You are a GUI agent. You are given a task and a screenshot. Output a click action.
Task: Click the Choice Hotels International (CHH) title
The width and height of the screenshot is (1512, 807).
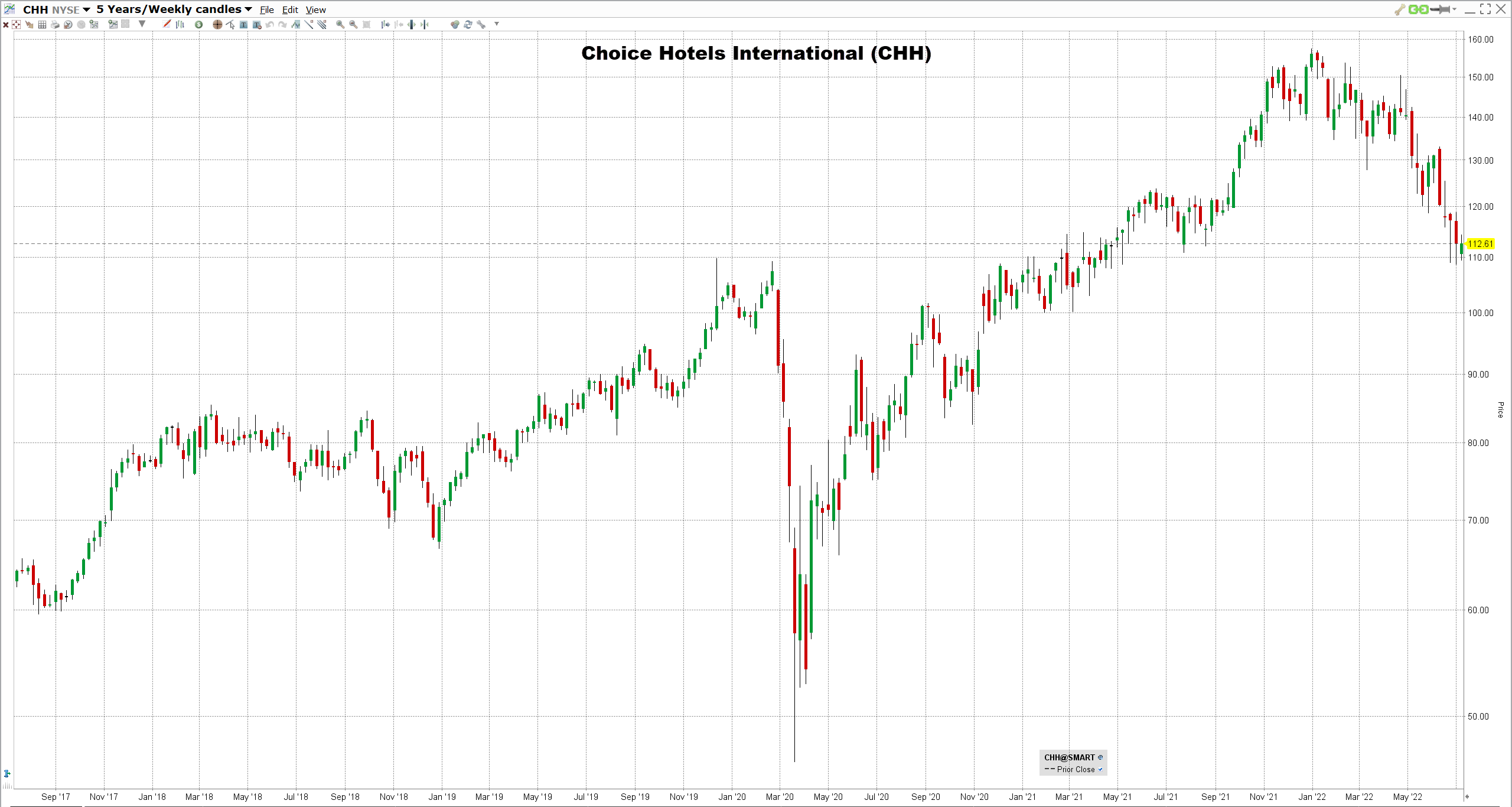point(756,53)
